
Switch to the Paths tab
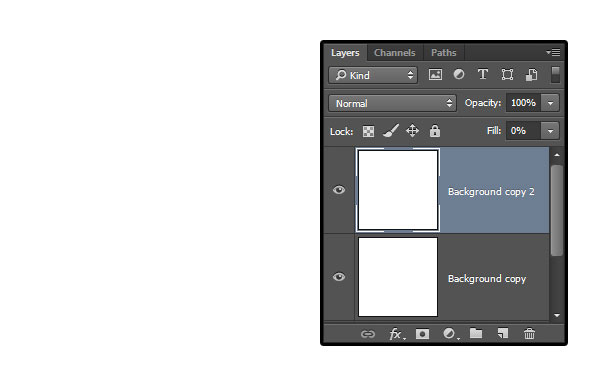coord(443,53)
